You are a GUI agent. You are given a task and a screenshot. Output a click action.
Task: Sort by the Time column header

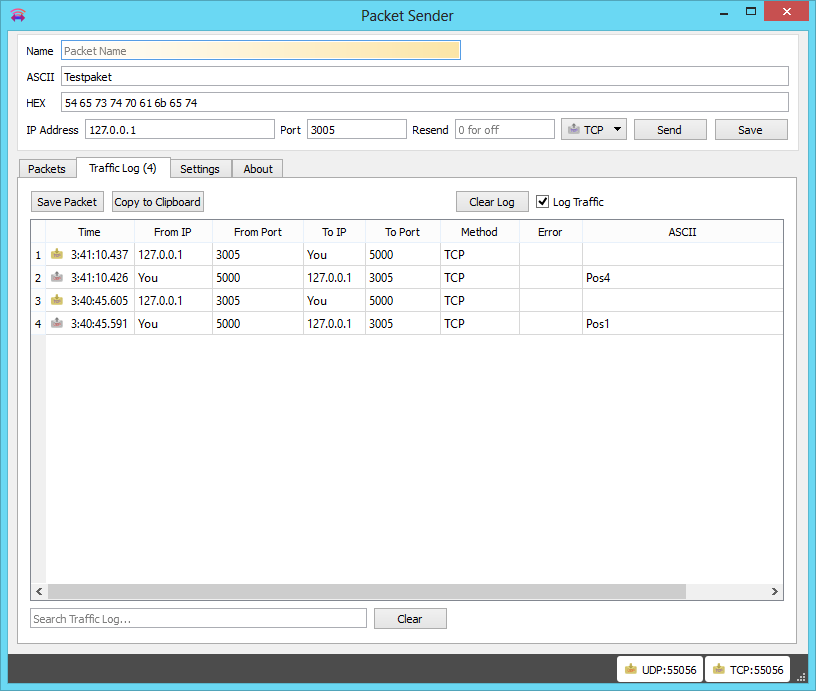(90, 232)
